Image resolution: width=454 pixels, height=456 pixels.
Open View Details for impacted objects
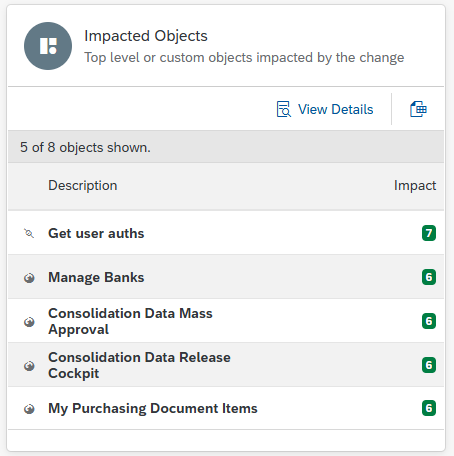(x=325, y=109)
